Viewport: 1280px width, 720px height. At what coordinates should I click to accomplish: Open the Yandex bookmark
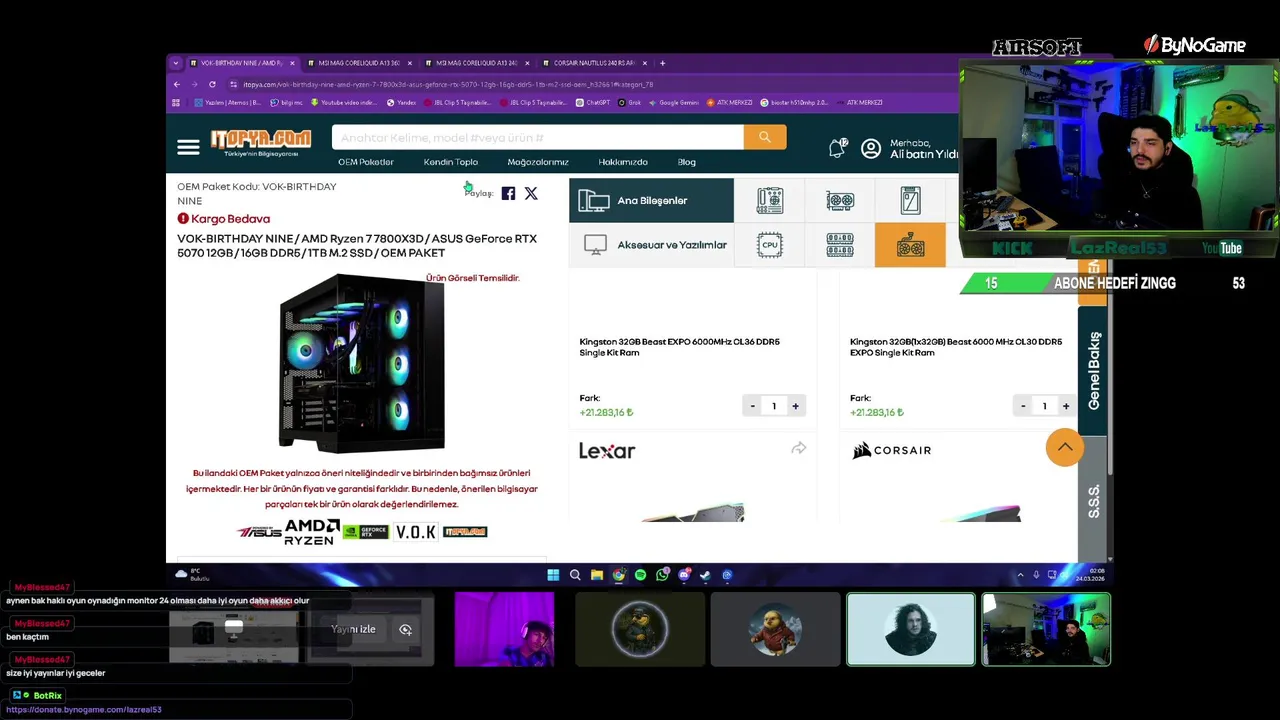click(x=401, y=102)
